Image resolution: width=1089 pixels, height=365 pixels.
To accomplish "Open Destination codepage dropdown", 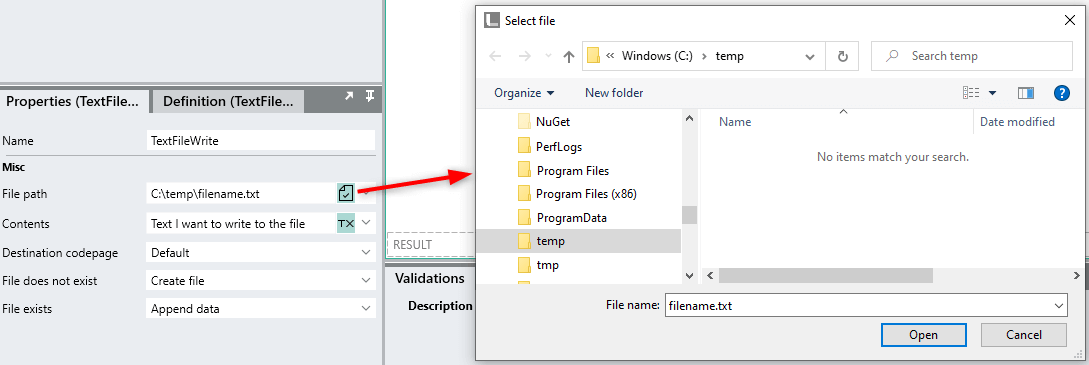I will point(367,253).
